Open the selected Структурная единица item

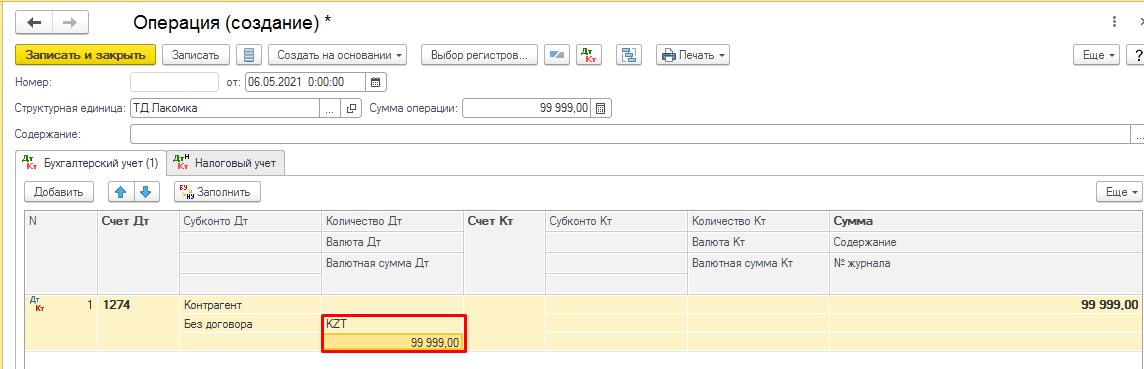352,109
